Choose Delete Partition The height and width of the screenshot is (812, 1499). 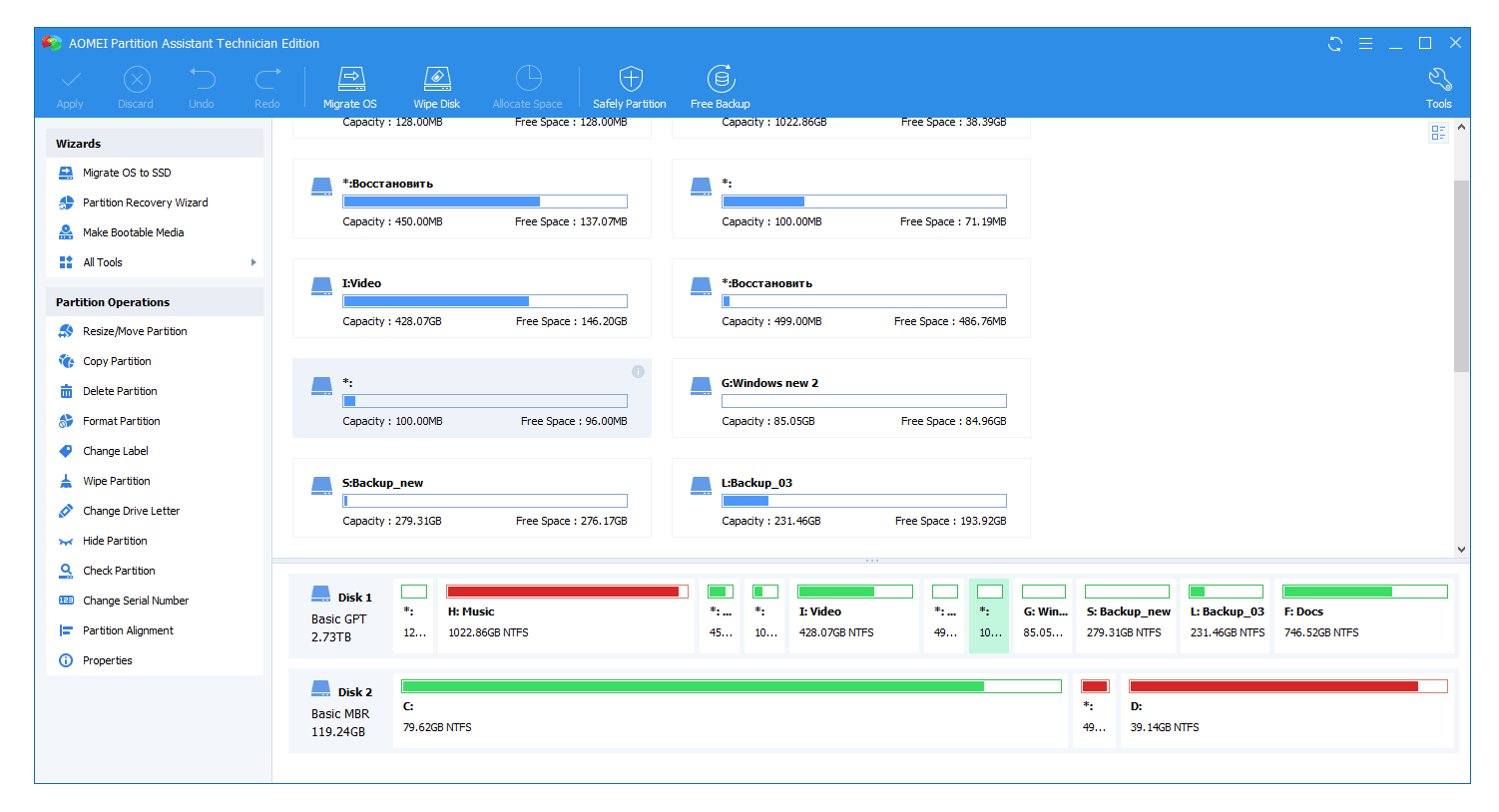[120, 391]
